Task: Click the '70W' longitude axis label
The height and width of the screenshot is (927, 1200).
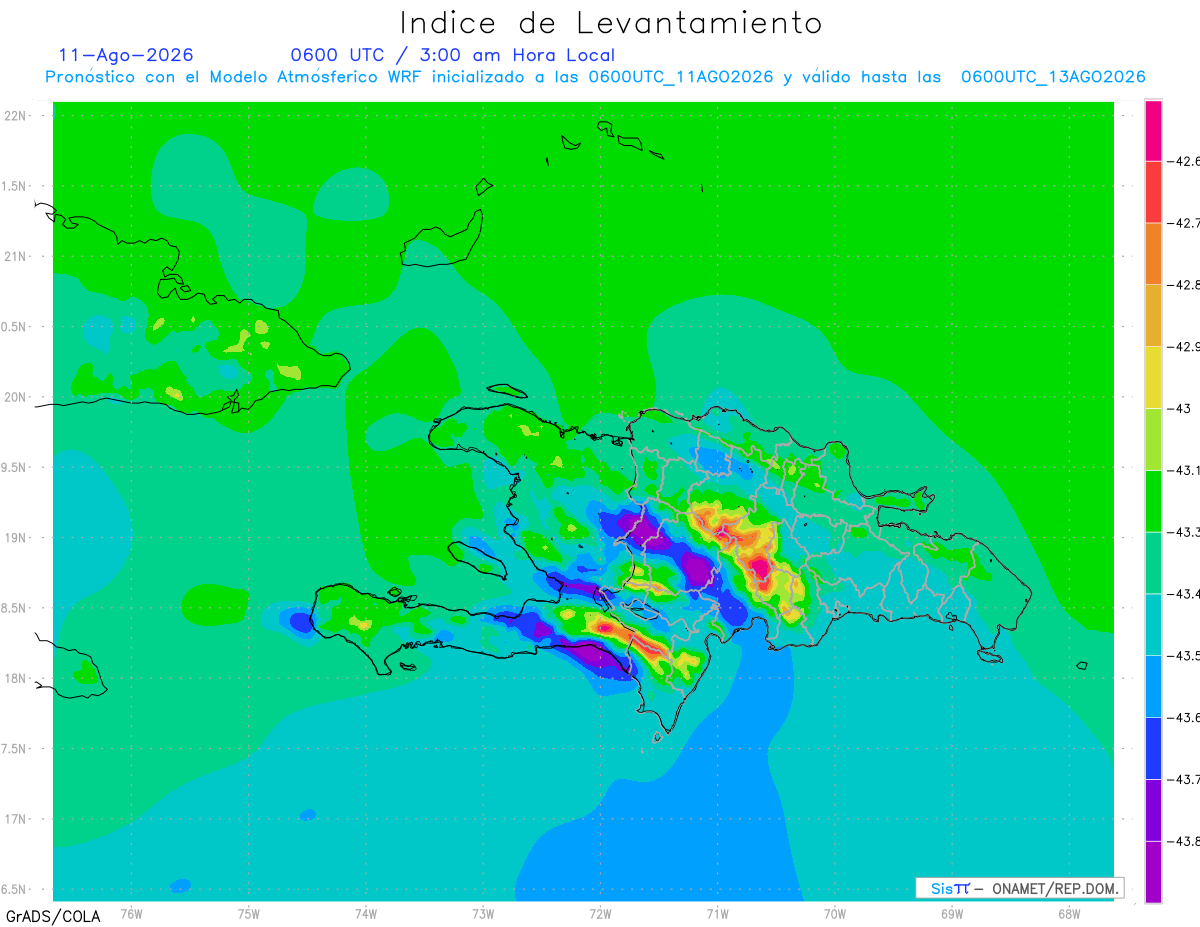Action: click(835, 914)
